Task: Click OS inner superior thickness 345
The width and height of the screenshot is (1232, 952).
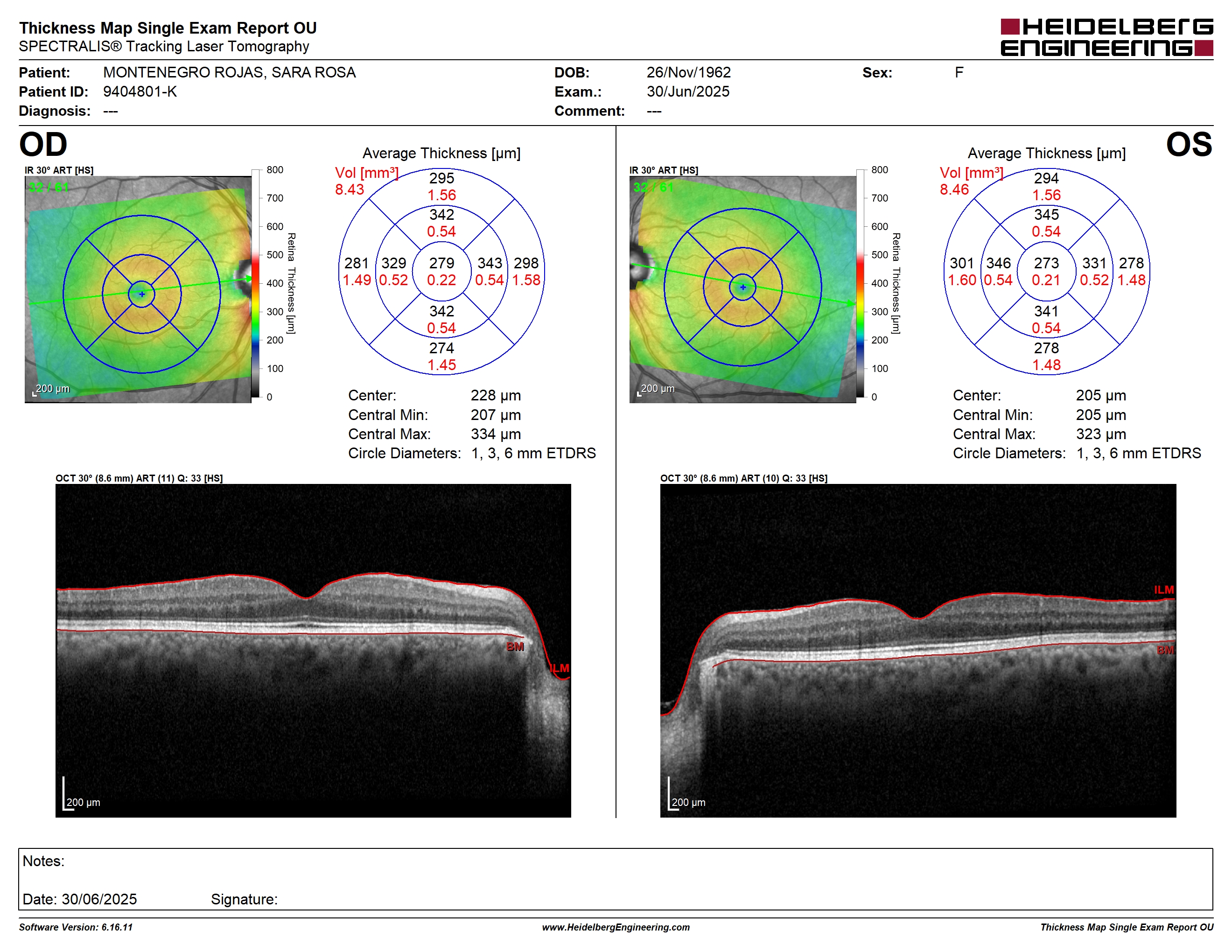Action: (1046, 215)
